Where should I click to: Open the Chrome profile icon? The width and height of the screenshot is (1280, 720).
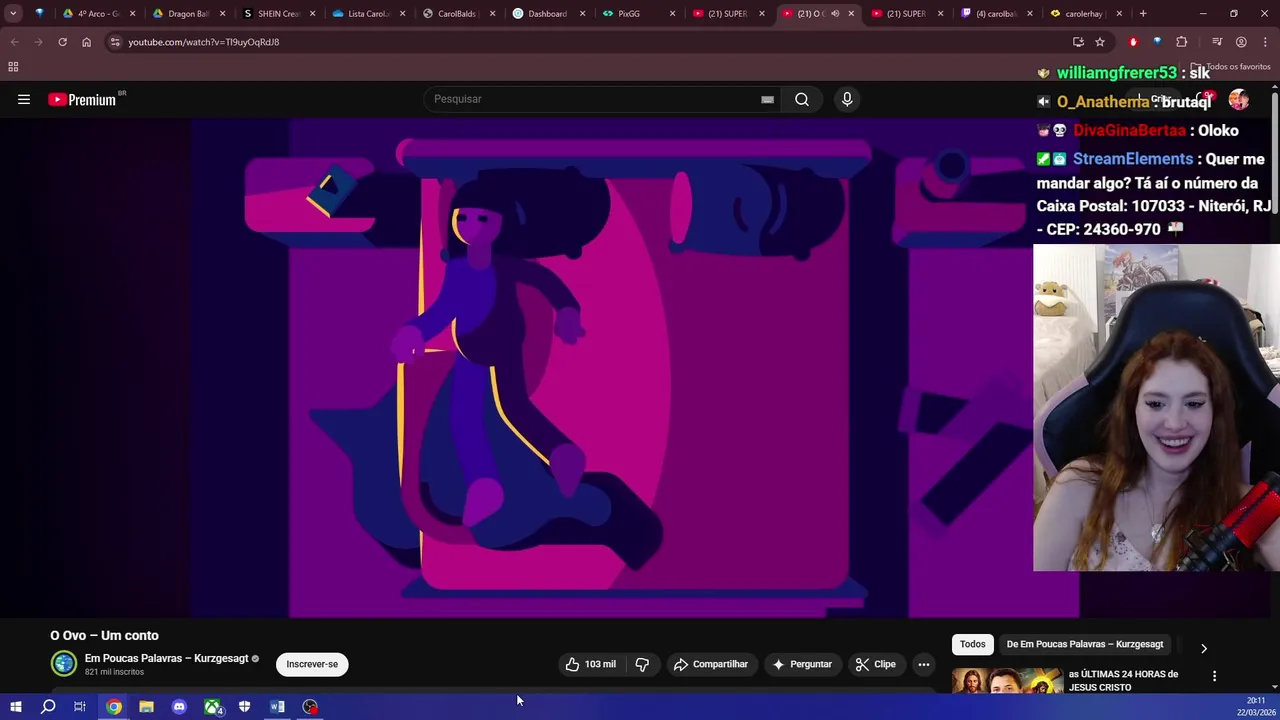(1241, 42)
